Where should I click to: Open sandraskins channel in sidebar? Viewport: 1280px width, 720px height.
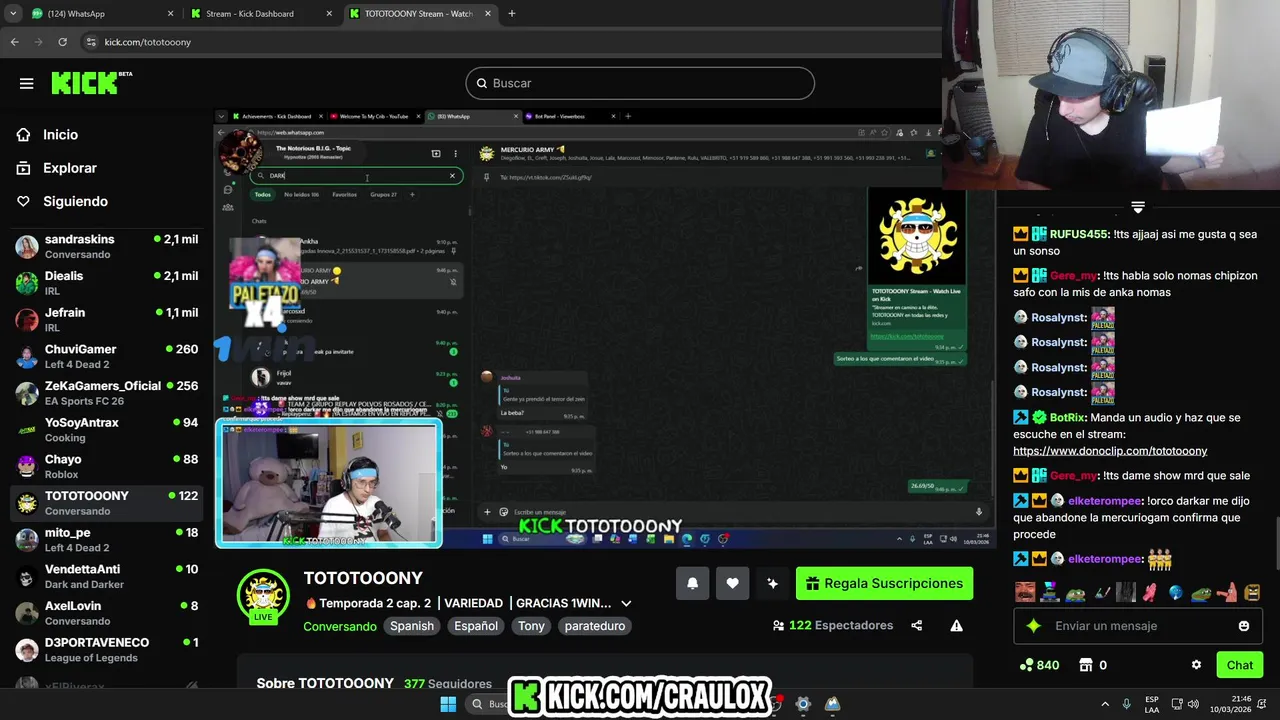106,247
